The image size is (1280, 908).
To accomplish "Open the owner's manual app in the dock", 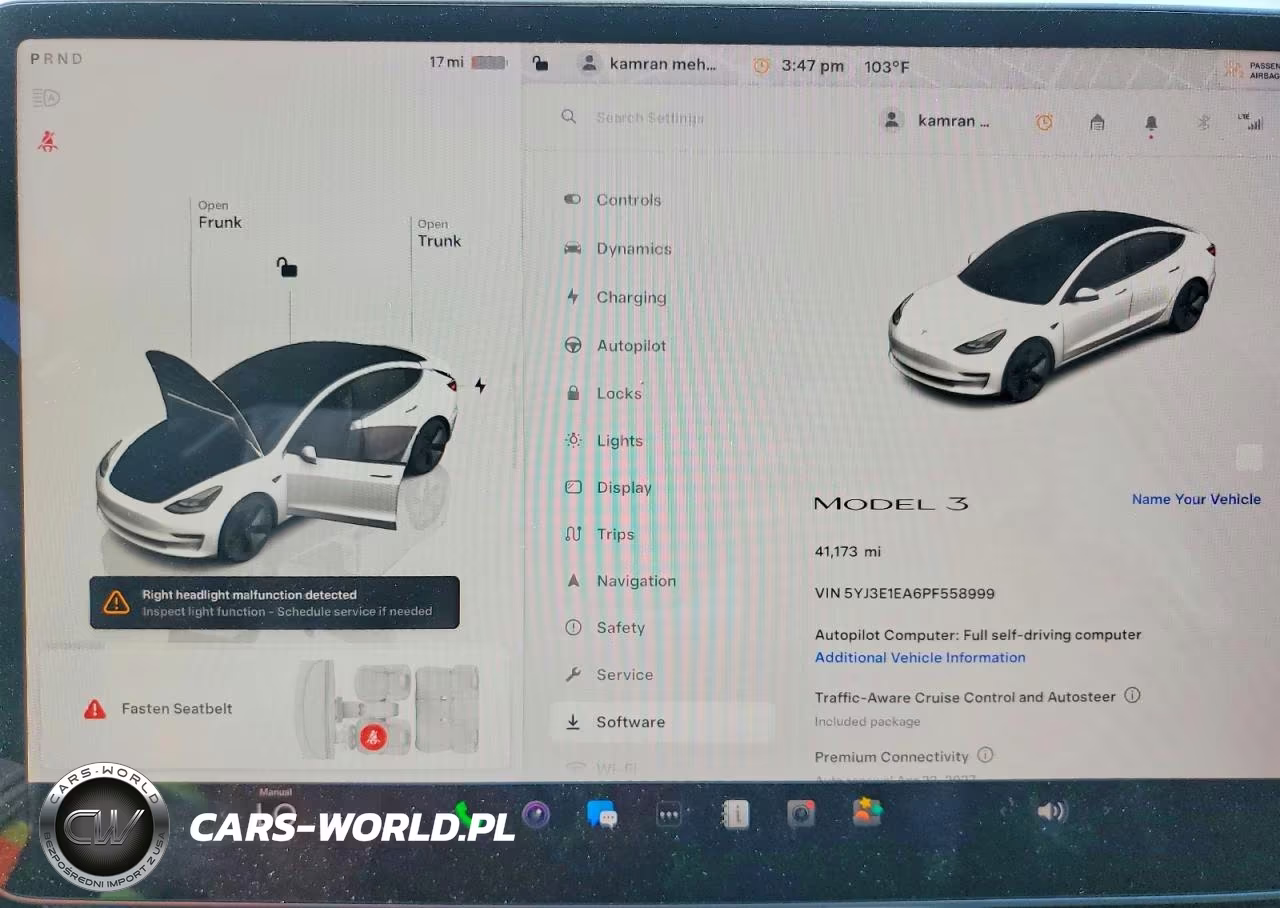I will tap(735, 815).
